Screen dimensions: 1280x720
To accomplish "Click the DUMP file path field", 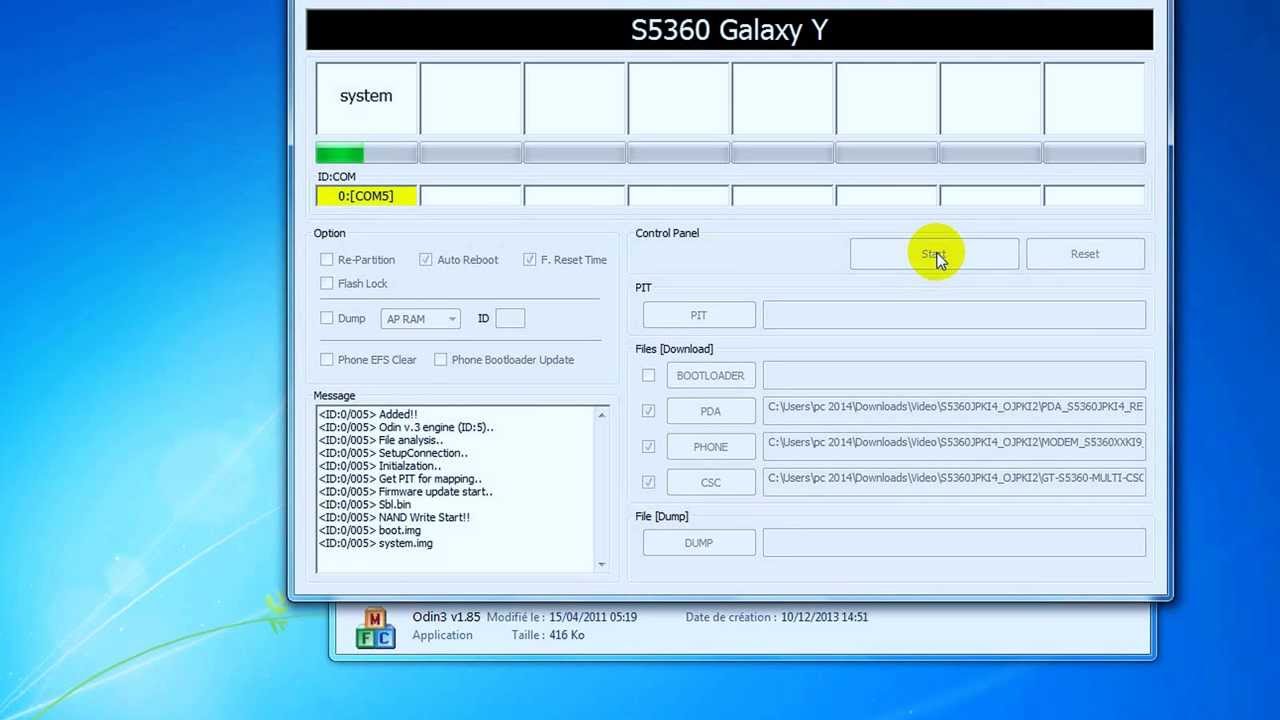I will coord(954,543).
